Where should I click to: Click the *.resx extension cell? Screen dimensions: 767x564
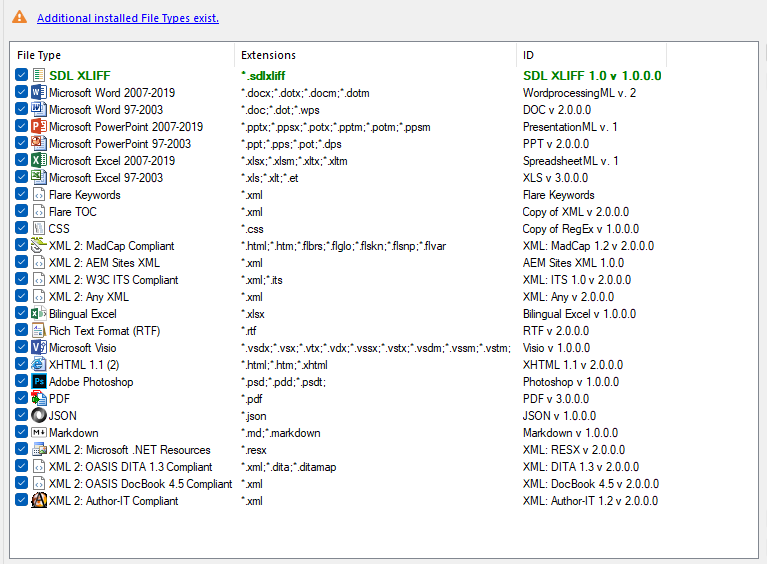pyautogui.click(x=254, y=450)
